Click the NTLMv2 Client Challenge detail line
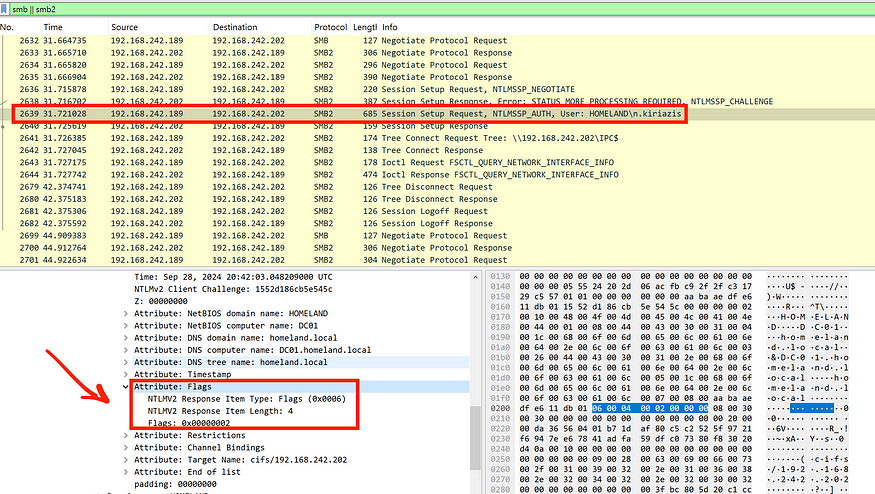 [x=233, y=289]
